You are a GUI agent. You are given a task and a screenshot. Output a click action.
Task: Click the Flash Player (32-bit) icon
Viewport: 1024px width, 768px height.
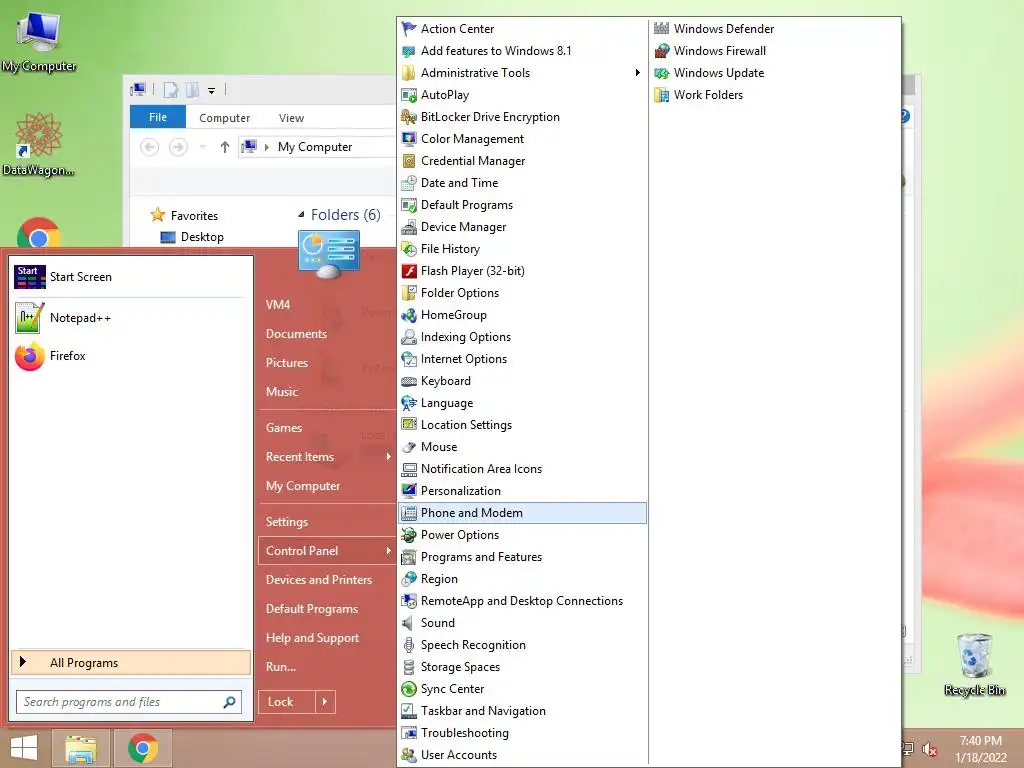[x=409, y=271]
